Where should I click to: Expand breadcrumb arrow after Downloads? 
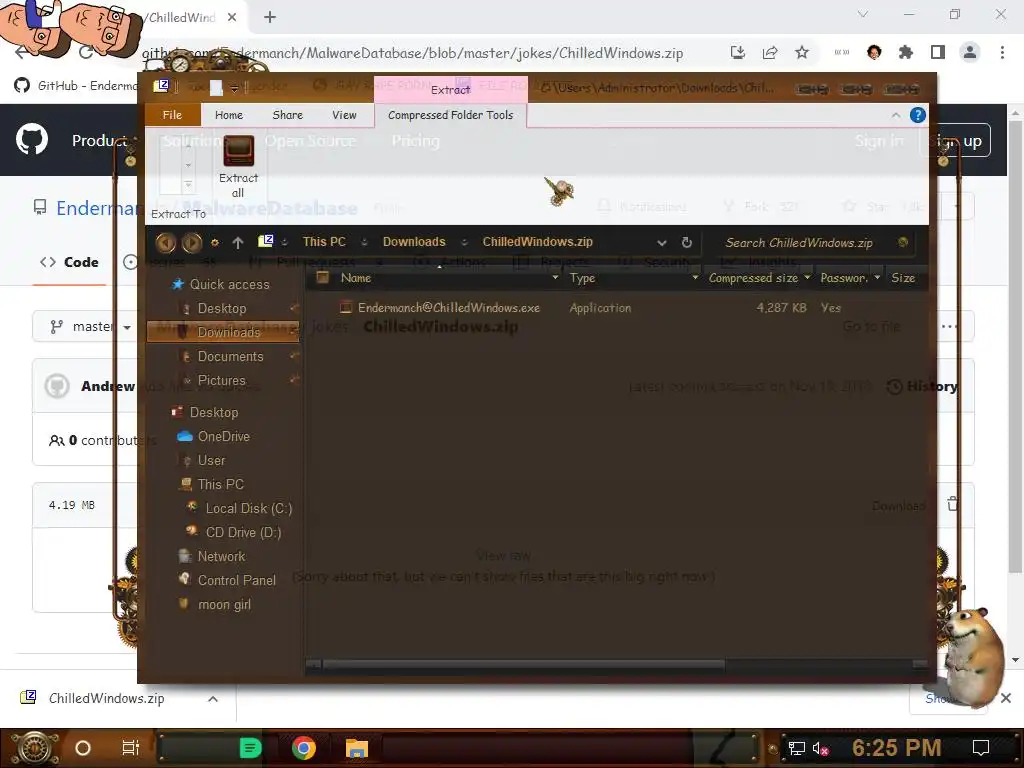click(x=464, y=242)
